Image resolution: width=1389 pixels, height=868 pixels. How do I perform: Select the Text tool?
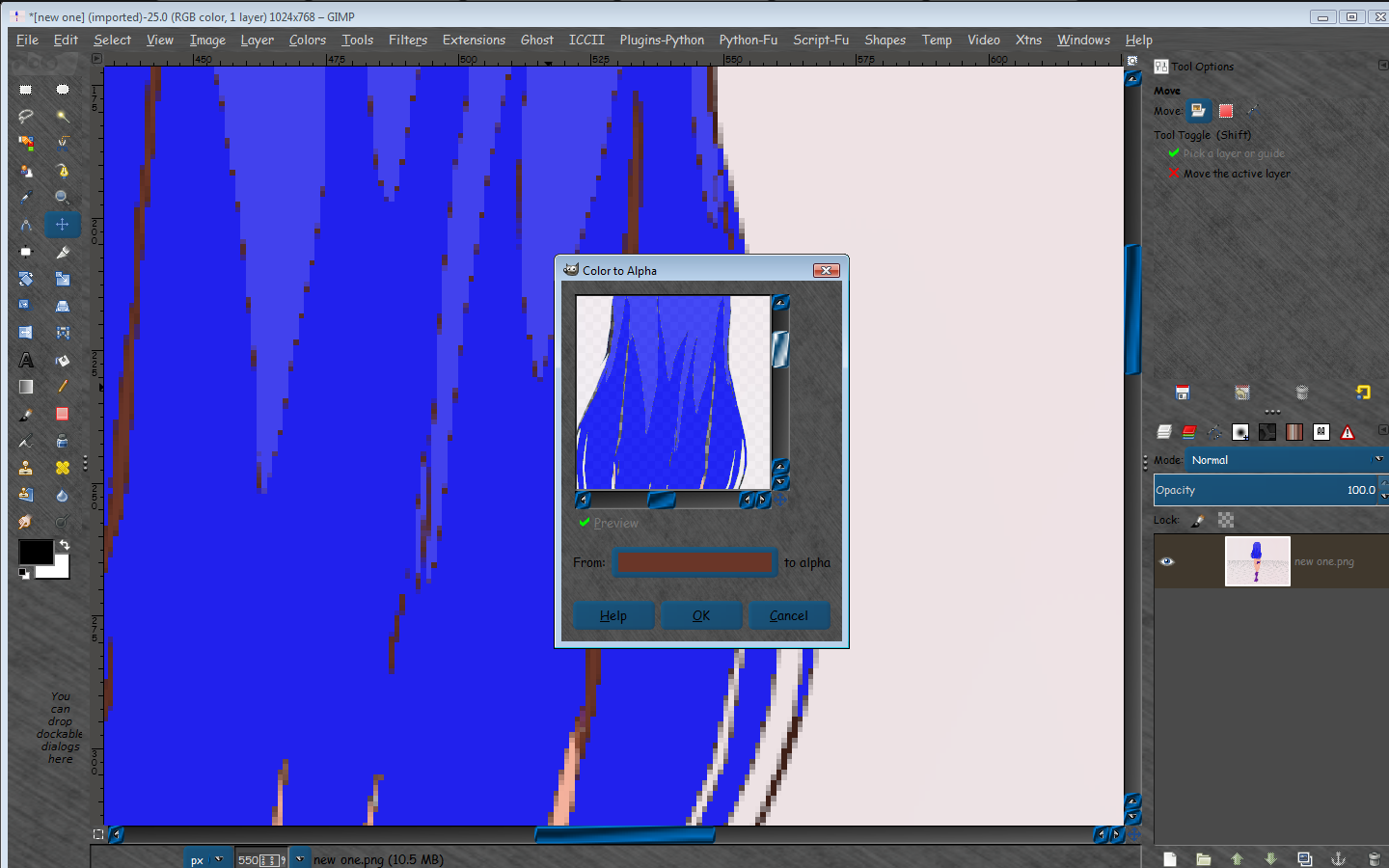[25, 360]
